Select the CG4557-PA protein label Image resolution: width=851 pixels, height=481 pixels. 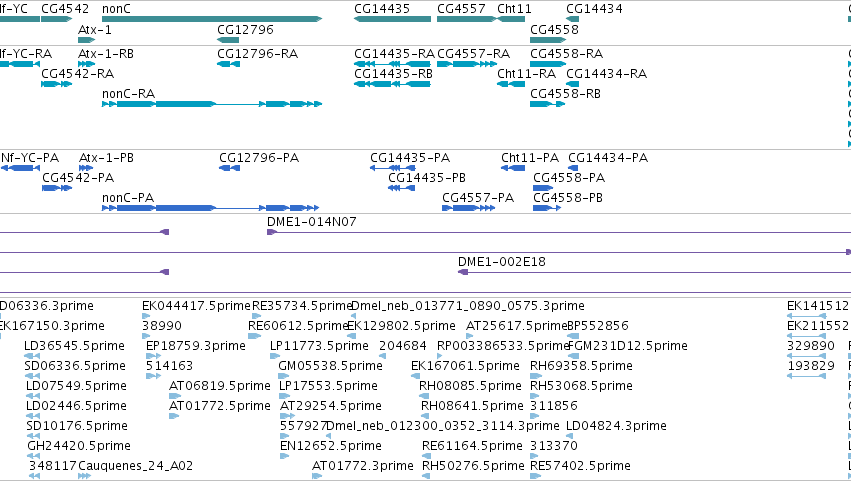[478, 198]
